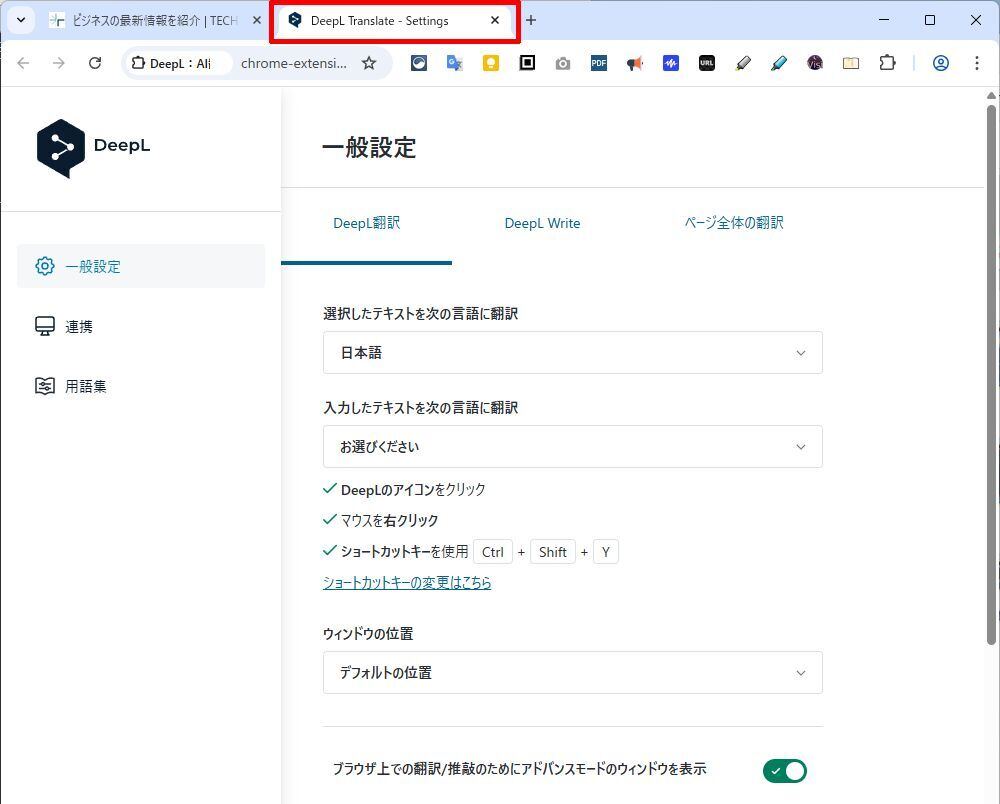
Task: Click the page's vertical scrollbar thumb
Action: (990, 375)
